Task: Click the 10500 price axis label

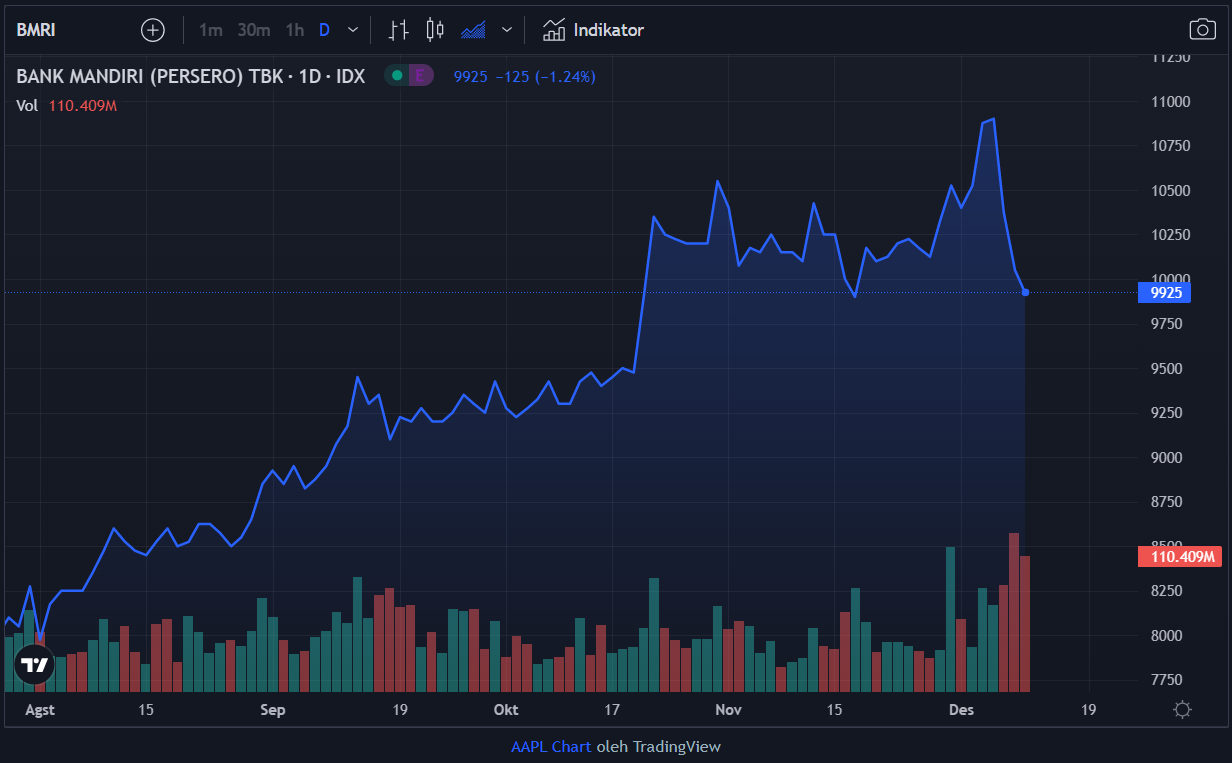Action: 1169,191
